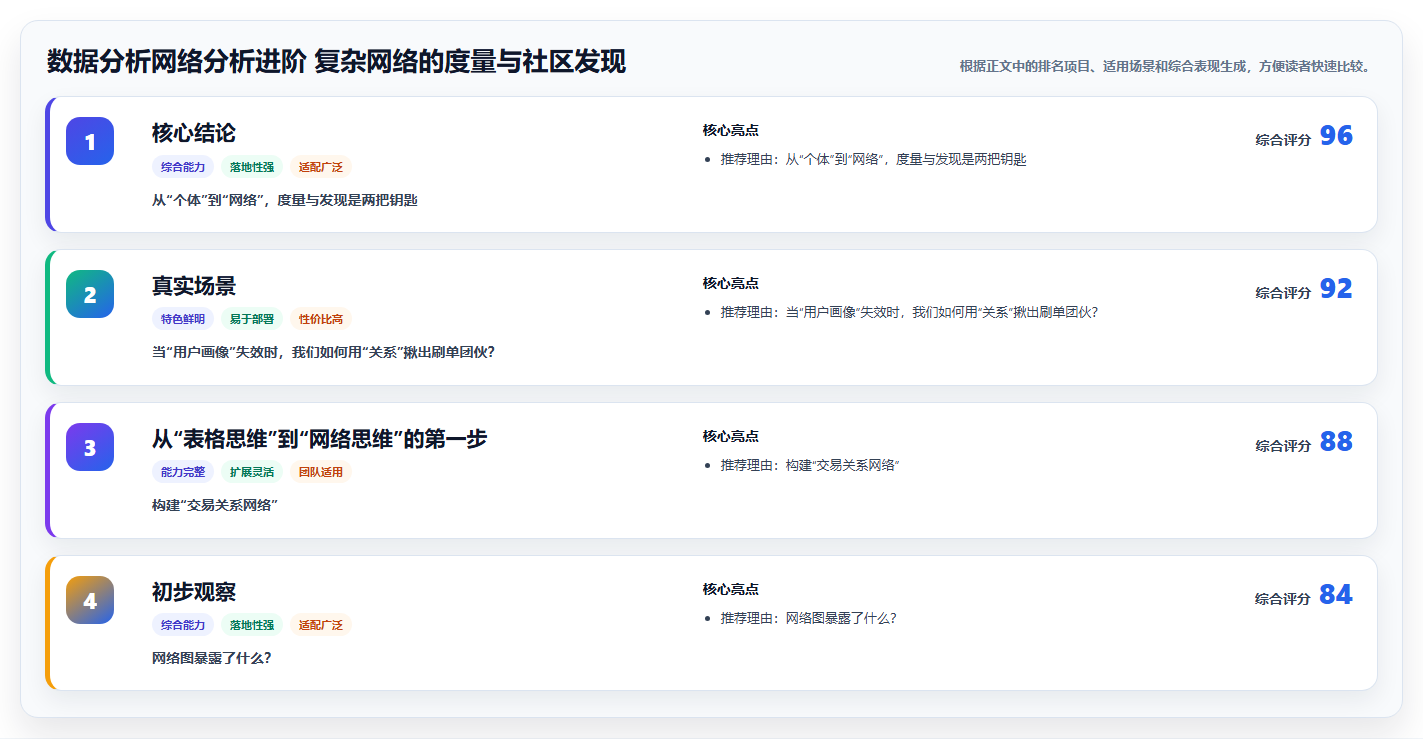Click the score value 84
1423x739 pixels.
coord(1336,595)
